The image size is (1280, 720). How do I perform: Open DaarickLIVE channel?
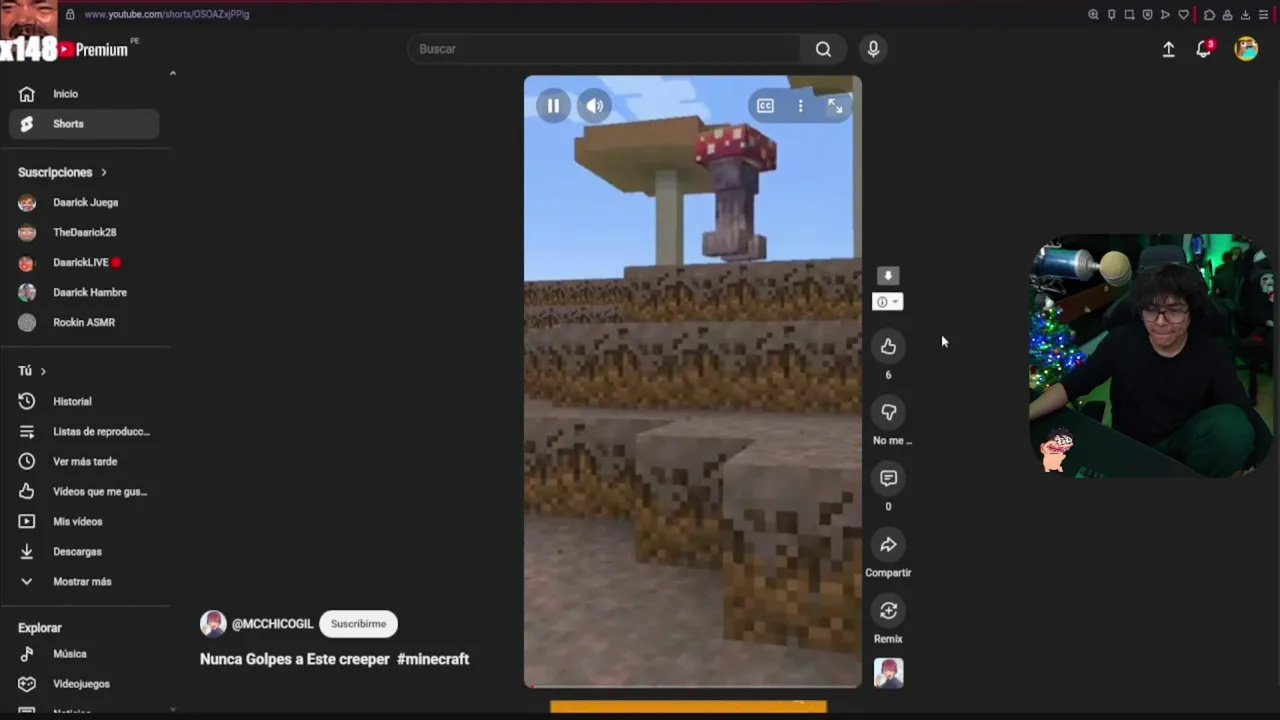tap(85, 262)
